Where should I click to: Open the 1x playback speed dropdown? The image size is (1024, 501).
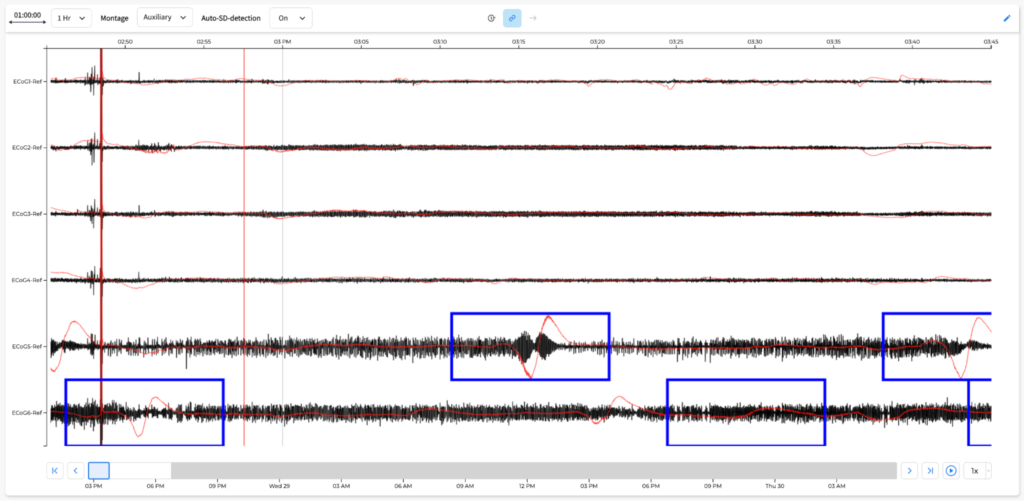point(977,470)
